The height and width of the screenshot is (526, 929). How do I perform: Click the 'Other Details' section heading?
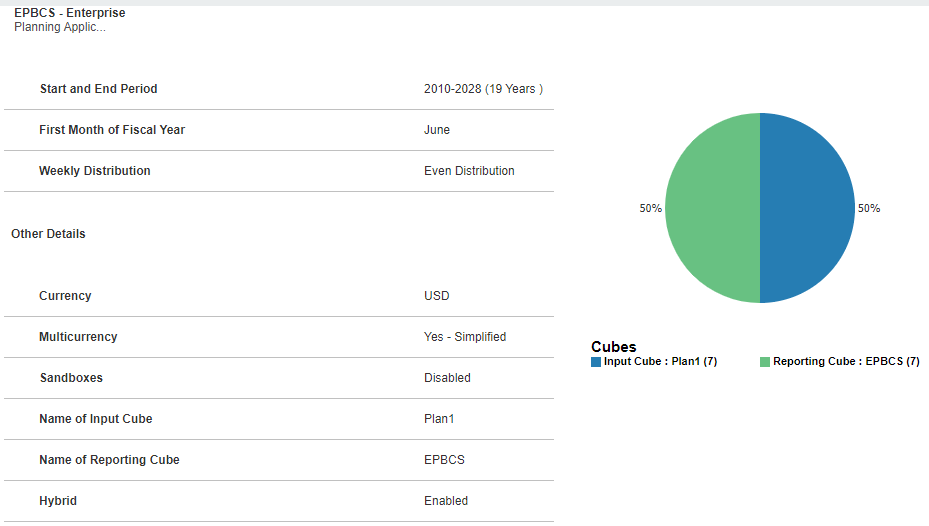coord(48,234)
